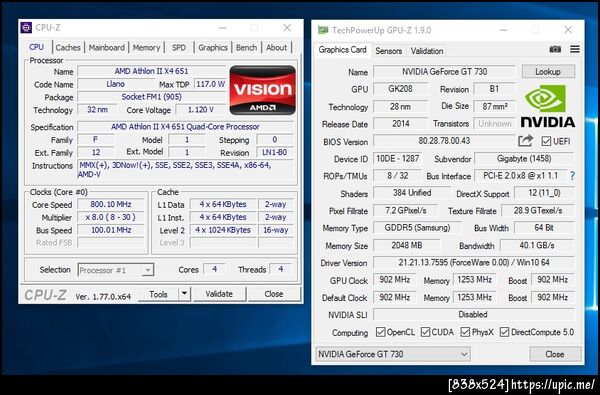Click the Tools button in CPU-Z
Screen dimensions: 600x395
click(x=158, y=294)
